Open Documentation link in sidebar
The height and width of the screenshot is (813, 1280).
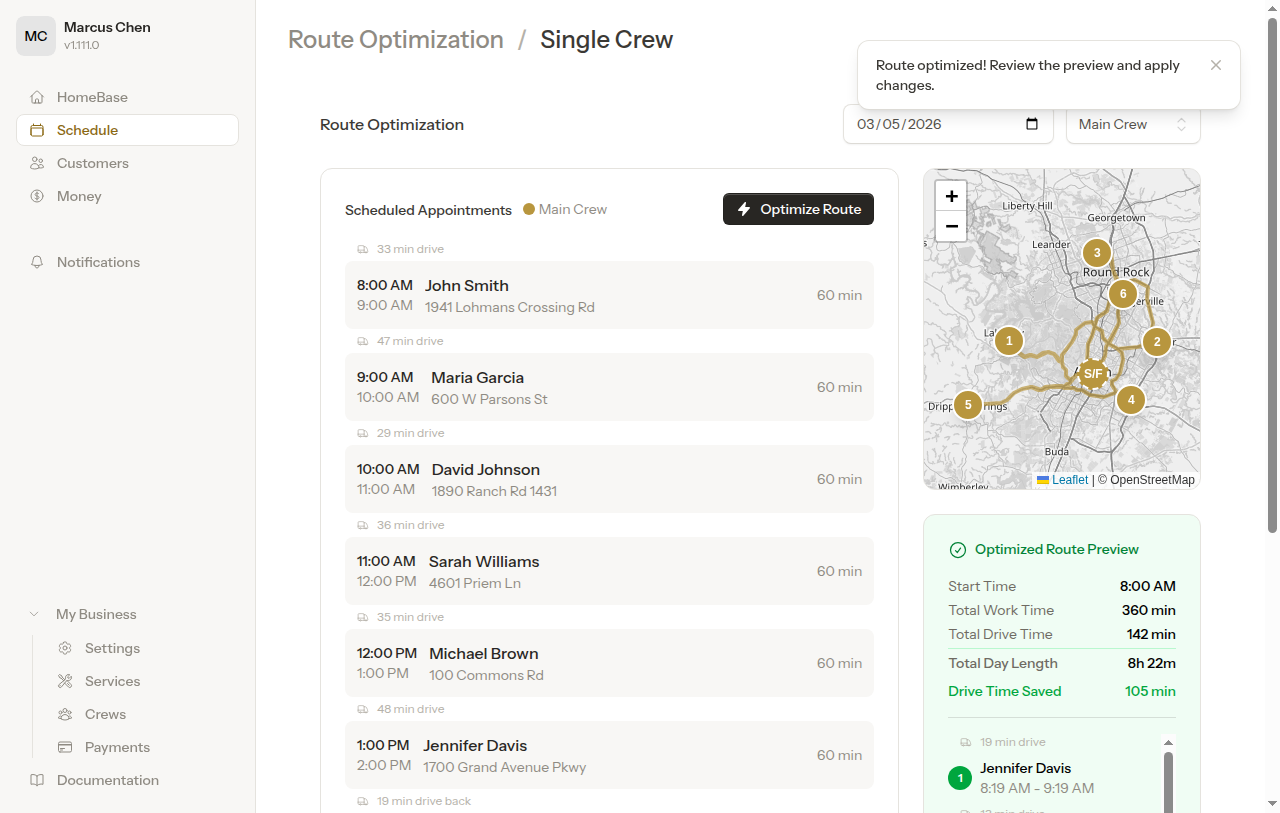tap(127, 780)
